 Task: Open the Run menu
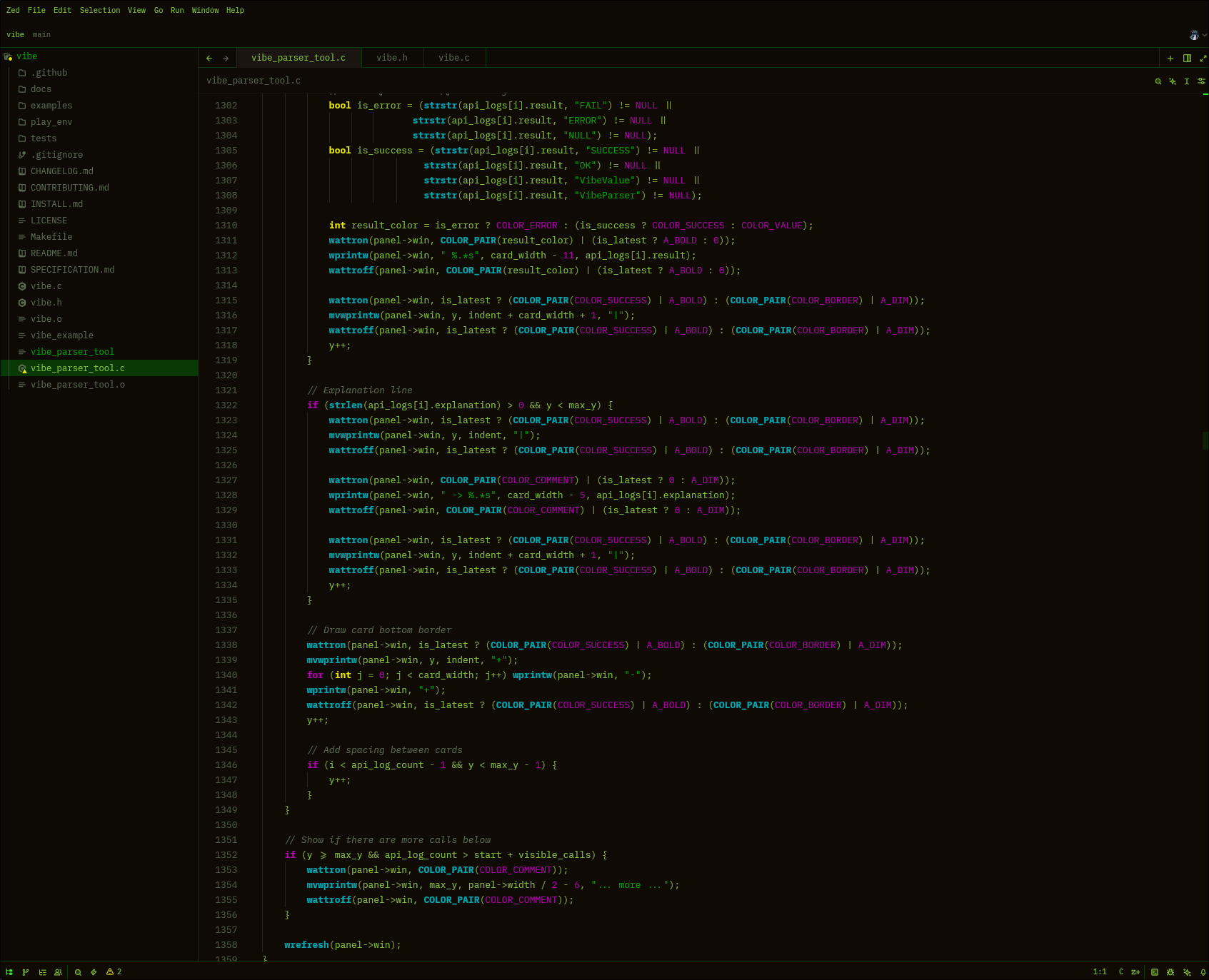pos(177,10)
